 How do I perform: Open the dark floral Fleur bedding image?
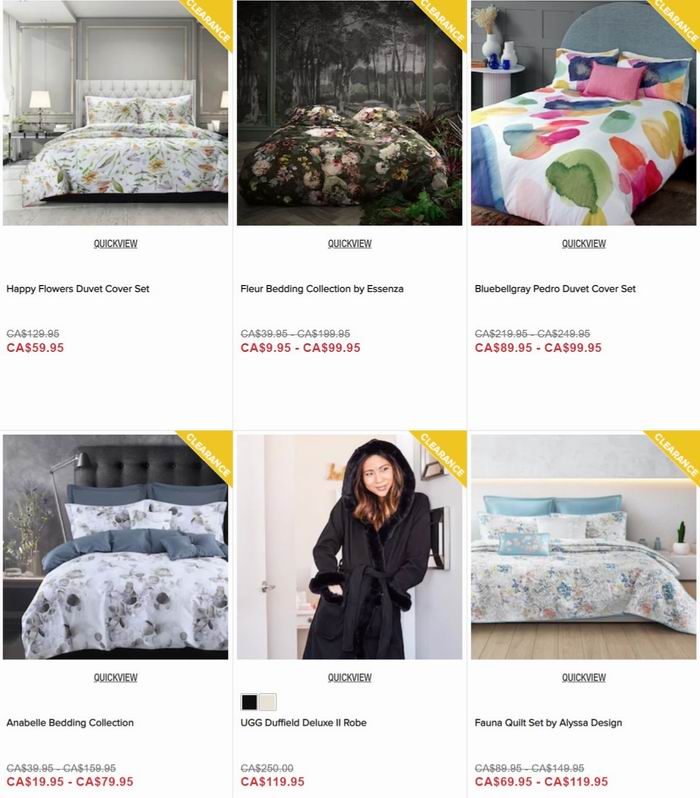coord(350,112)
